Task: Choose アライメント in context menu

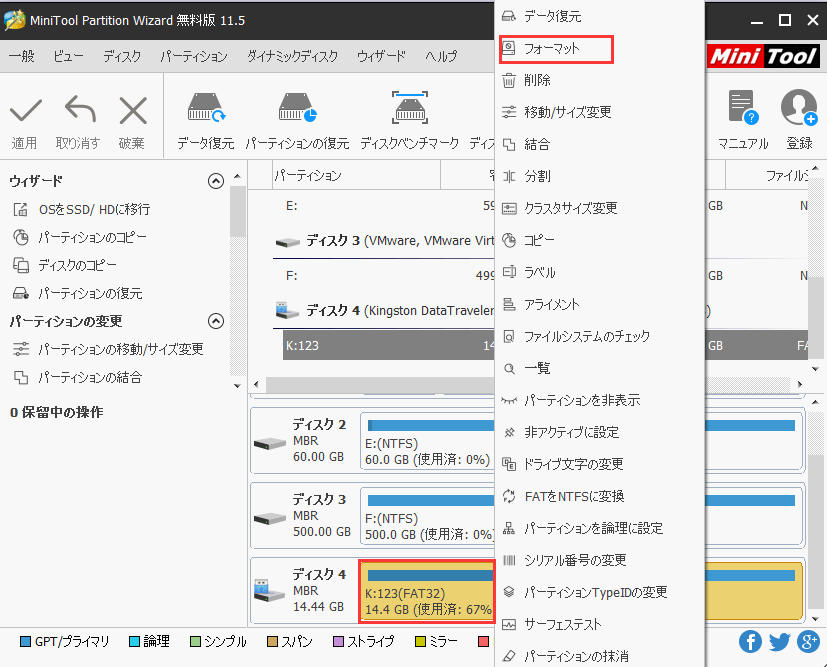Action: pyautogui.click(x=600, y=304)
